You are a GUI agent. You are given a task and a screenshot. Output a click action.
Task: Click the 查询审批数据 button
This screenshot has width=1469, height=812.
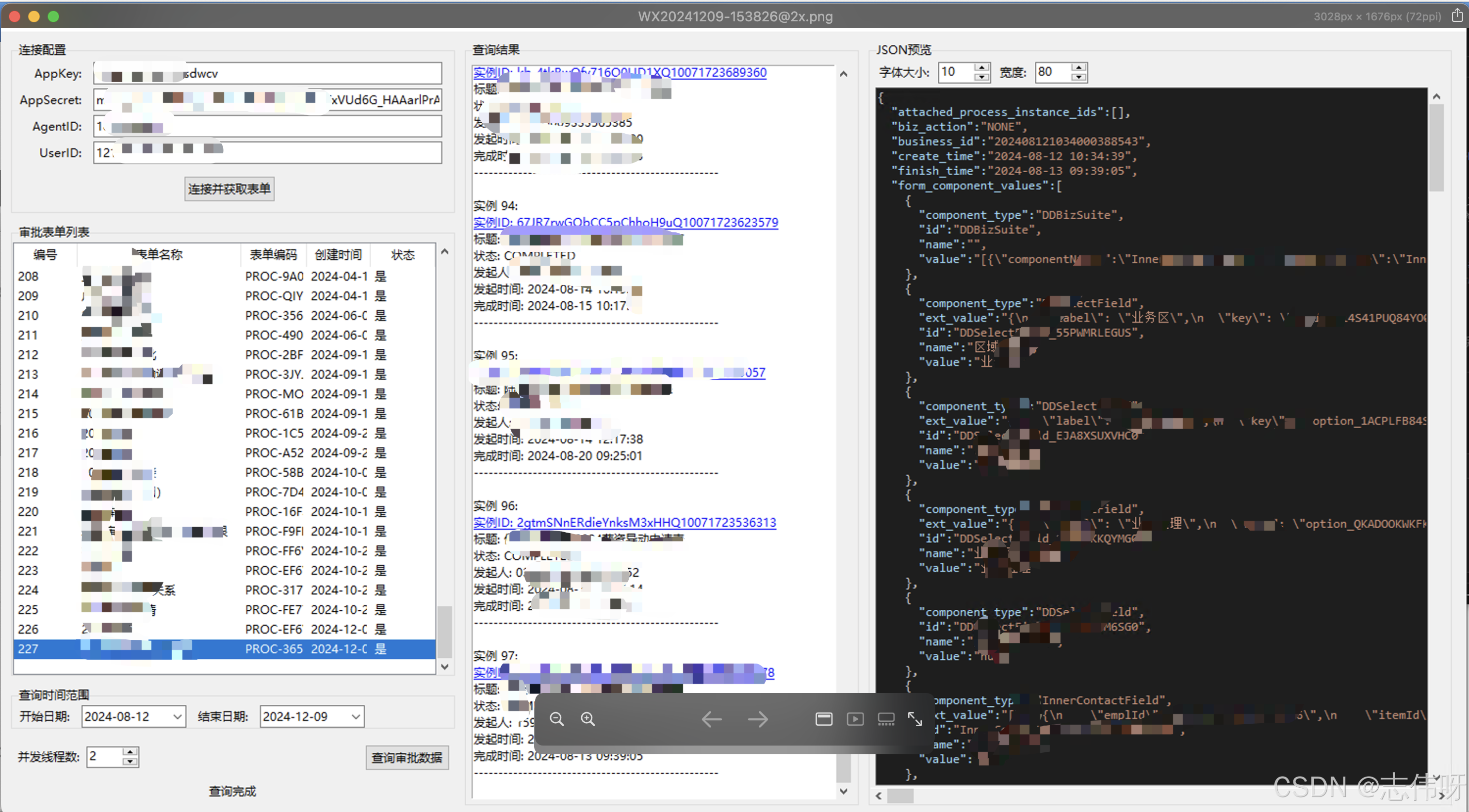pyautogui.click(x=407, y=758)
